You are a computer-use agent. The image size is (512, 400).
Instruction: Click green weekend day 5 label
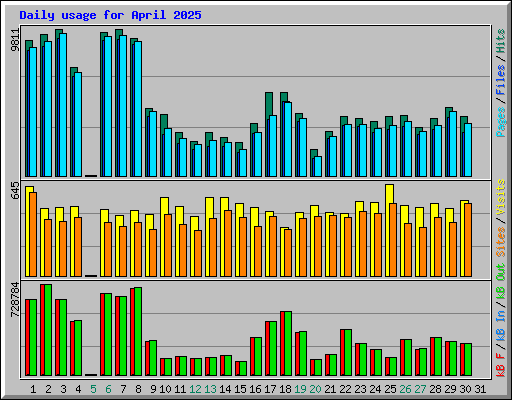pyautogui.click(x=93, y=389)
